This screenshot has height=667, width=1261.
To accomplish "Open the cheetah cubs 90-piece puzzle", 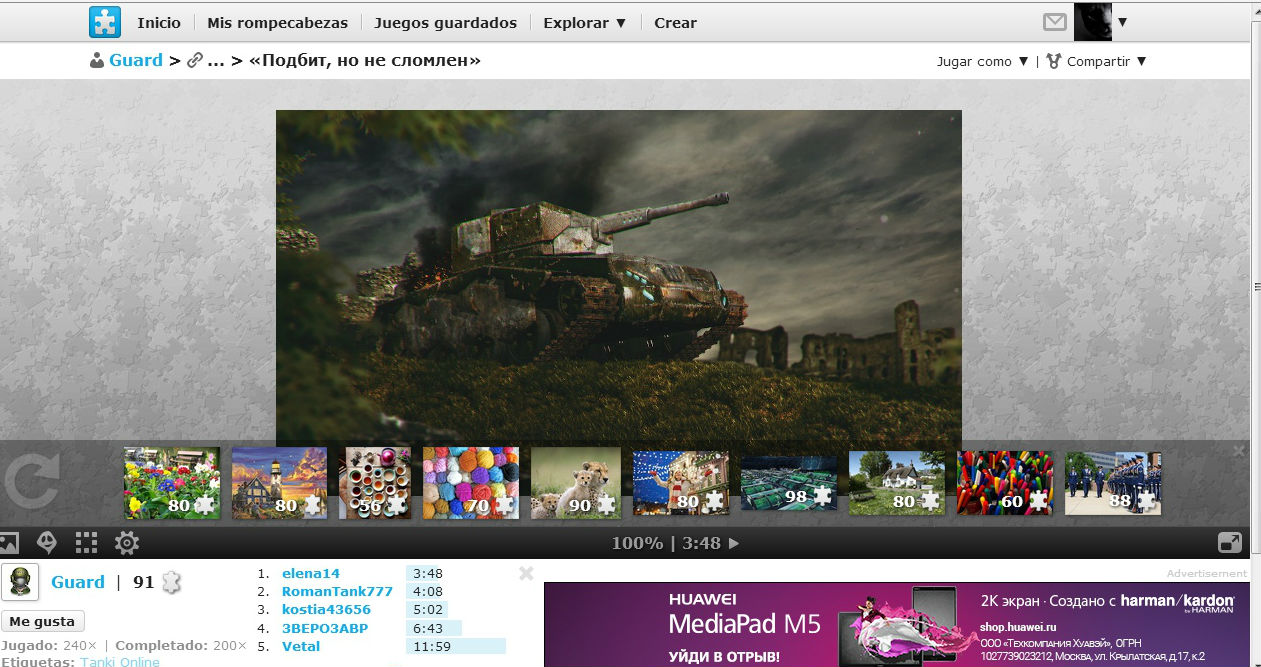I will tap(576, 482).
